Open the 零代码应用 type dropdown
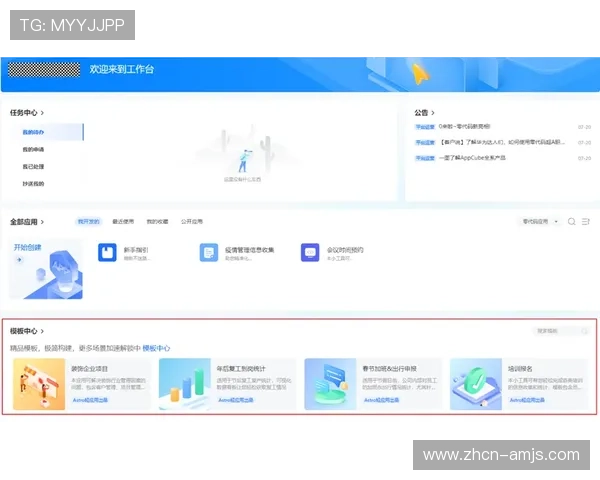 coord(541,222)
